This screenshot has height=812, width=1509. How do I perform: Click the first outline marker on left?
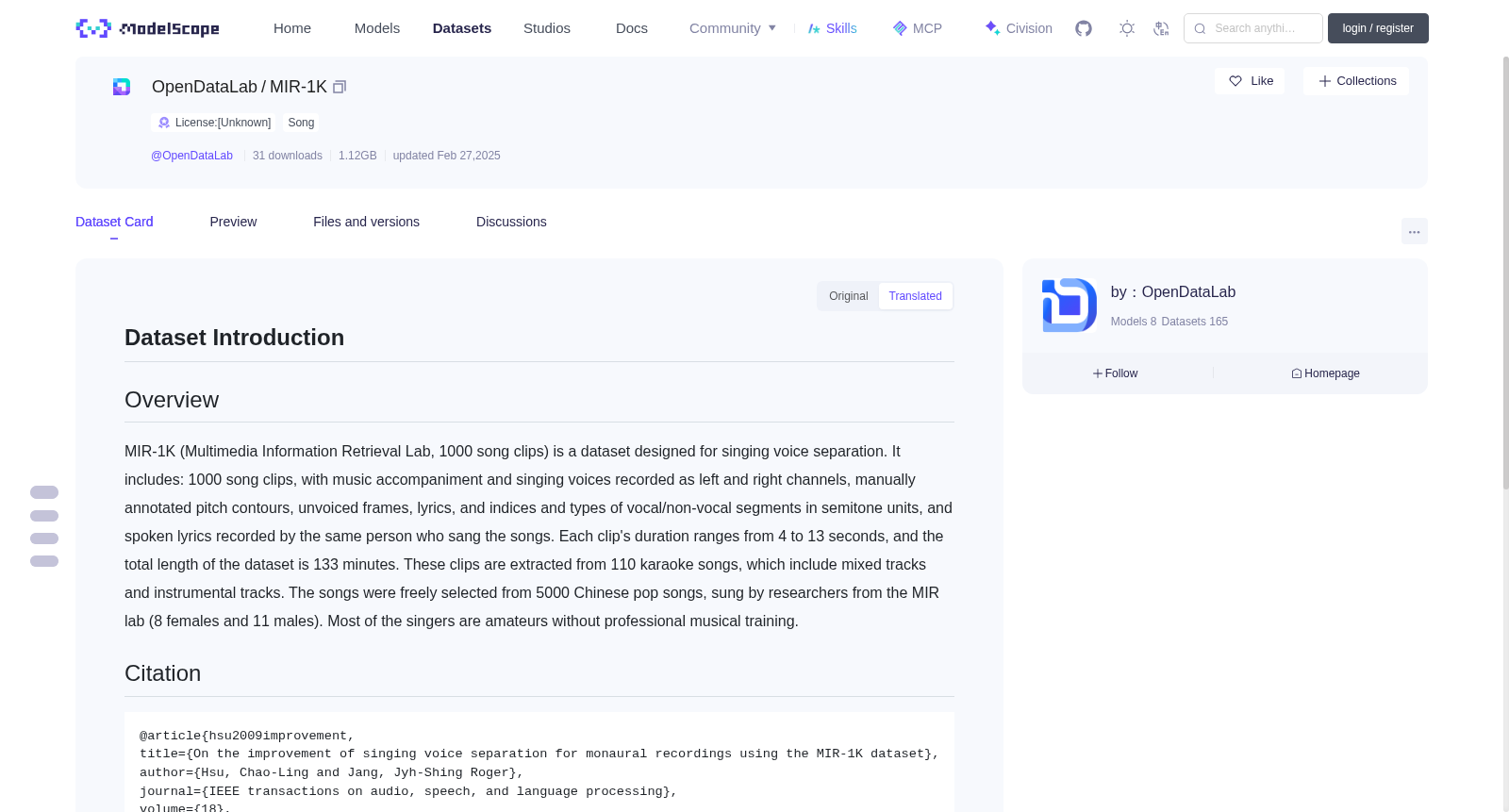pyautogui.click(x=44, y=492)
